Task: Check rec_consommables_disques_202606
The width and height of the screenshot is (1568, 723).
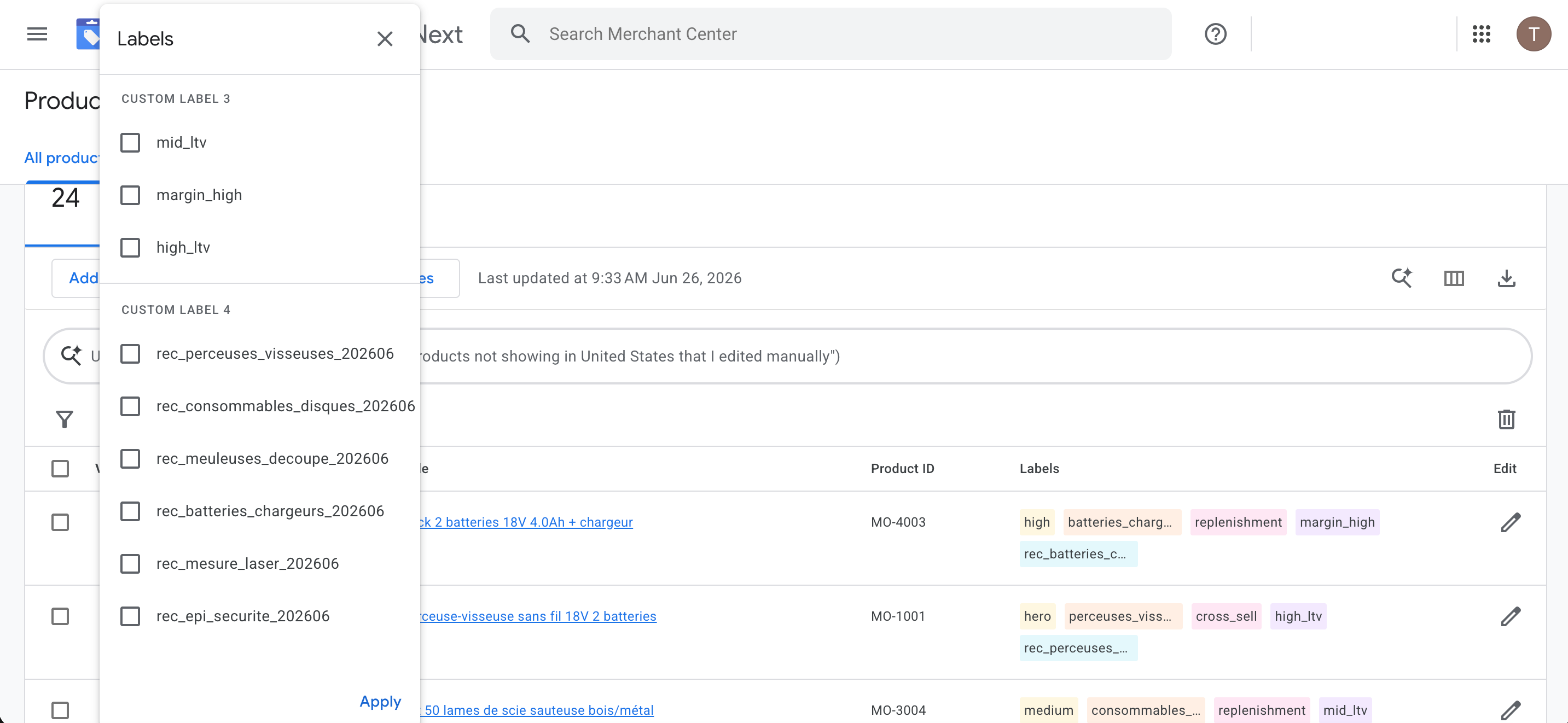Action: 130,406
